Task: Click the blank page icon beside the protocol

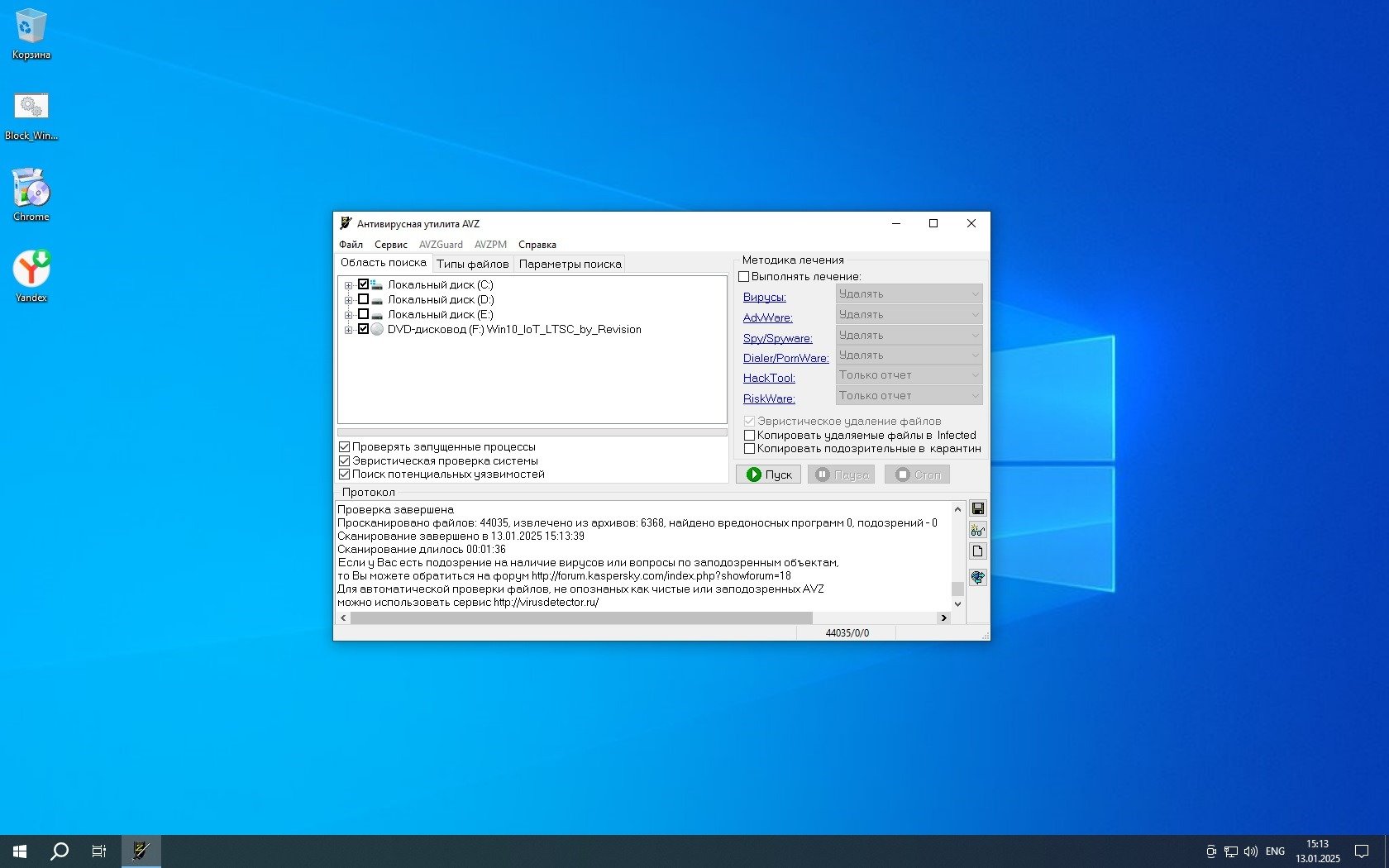Action: click(977, 551)
